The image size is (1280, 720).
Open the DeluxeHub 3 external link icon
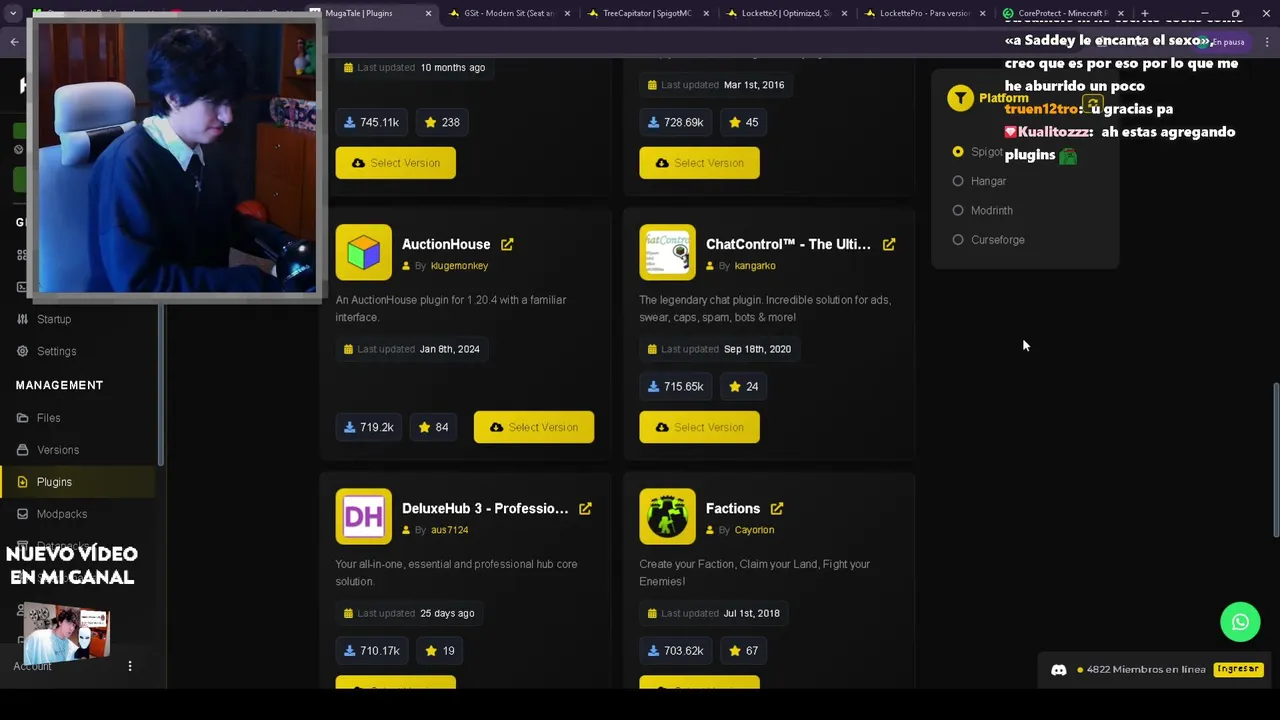(x=585, y=508)
